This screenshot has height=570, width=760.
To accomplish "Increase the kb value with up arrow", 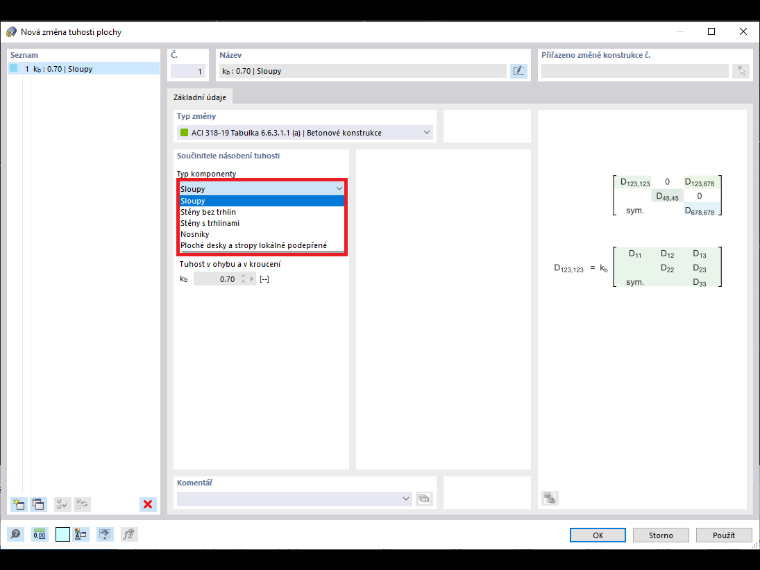I will 243,276.
